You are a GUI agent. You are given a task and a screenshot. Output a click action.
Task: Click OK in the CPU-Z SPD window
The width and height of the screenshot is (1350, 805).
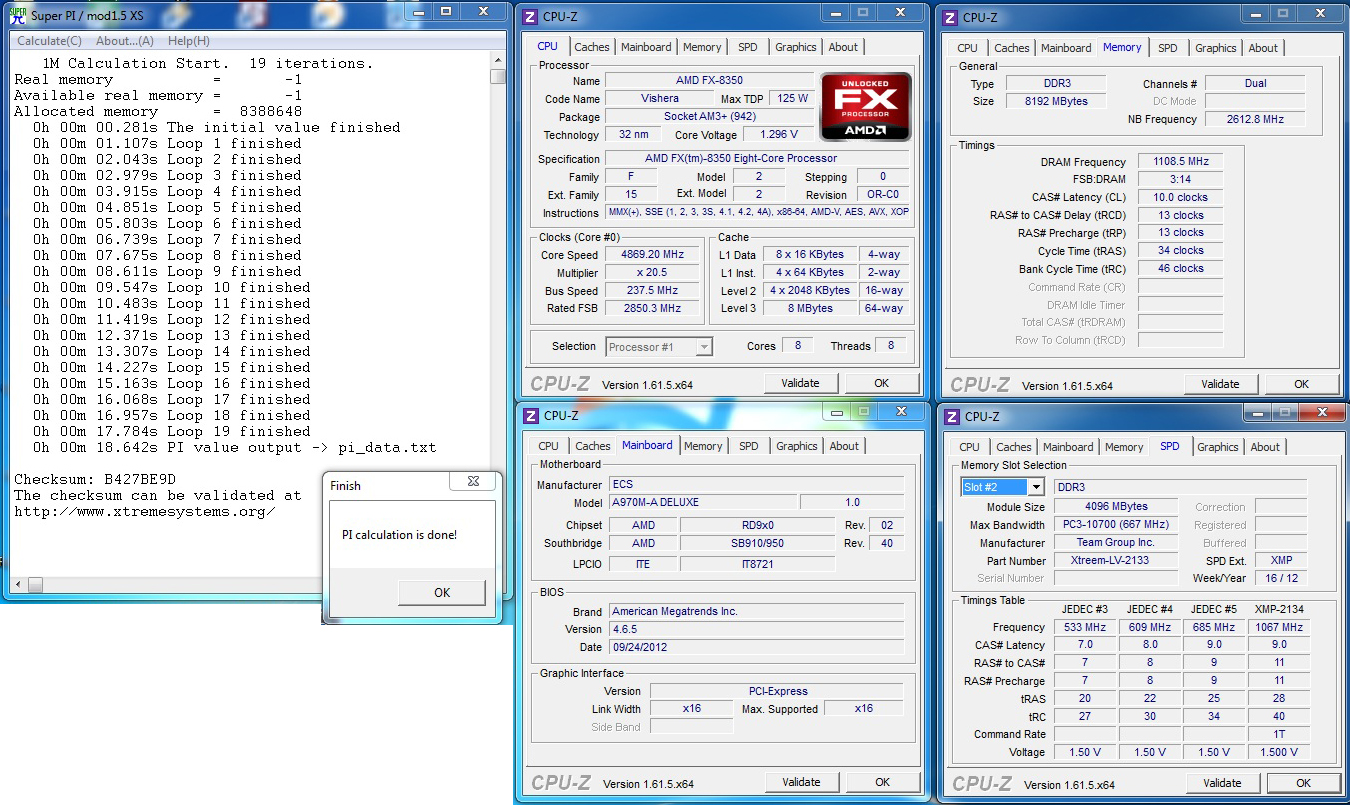click(1303, 783)
